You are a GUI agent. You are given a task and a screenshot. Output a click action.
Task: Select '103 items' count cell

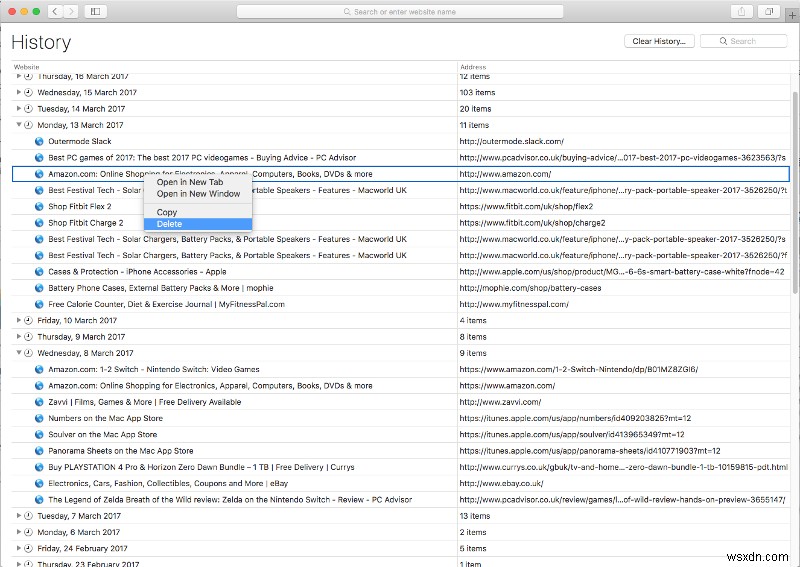(x=477, y=92)
